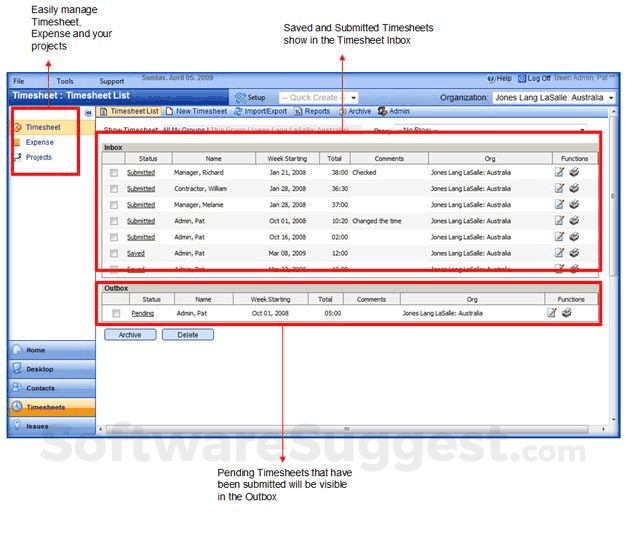This screenshot has height=541, width=625.
Task: Edit the Mar 08, 2009 saved timesheet
Action: coord(559,253)
